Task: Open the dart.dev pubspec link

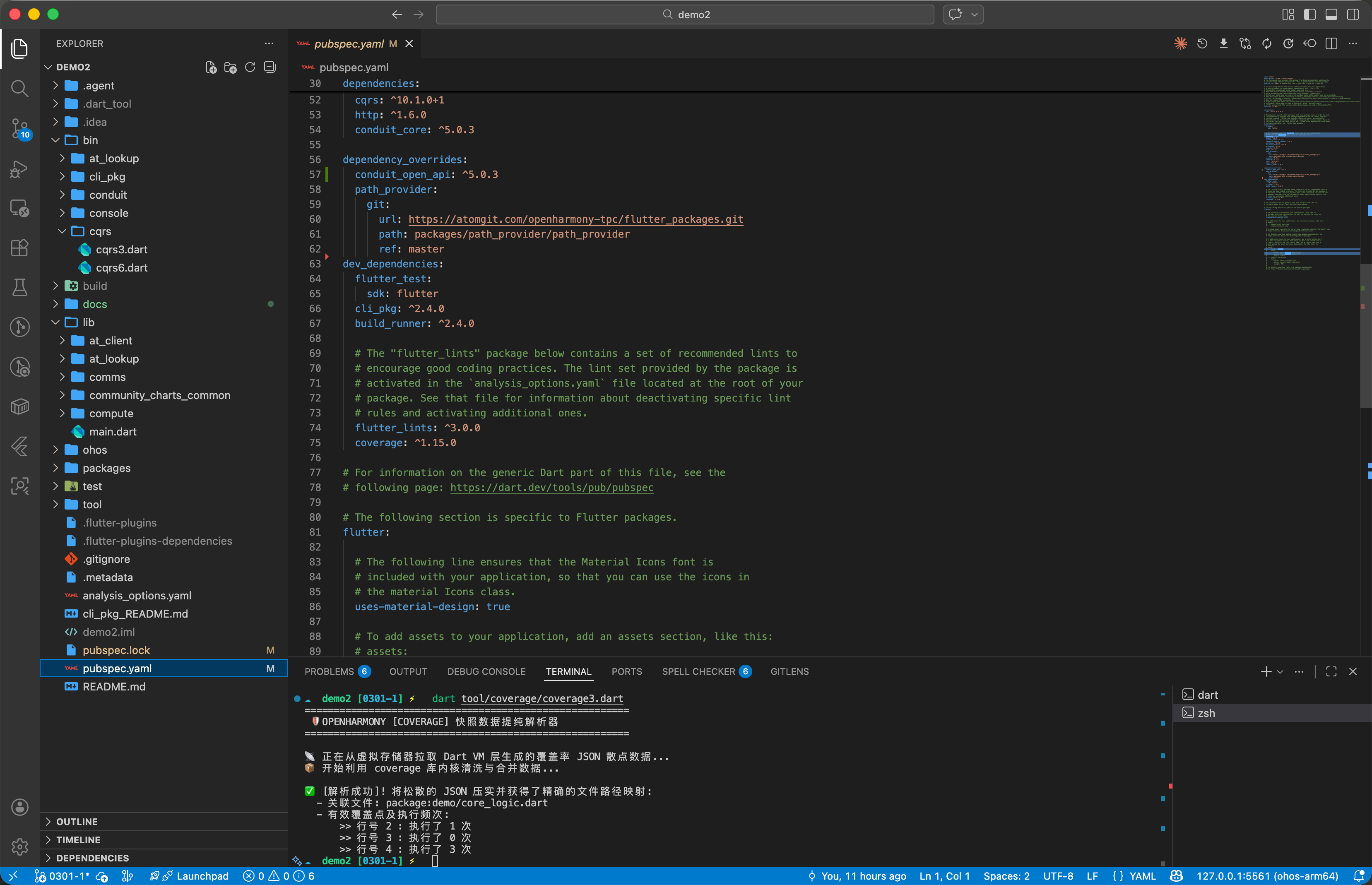Action: coord(551,487)
